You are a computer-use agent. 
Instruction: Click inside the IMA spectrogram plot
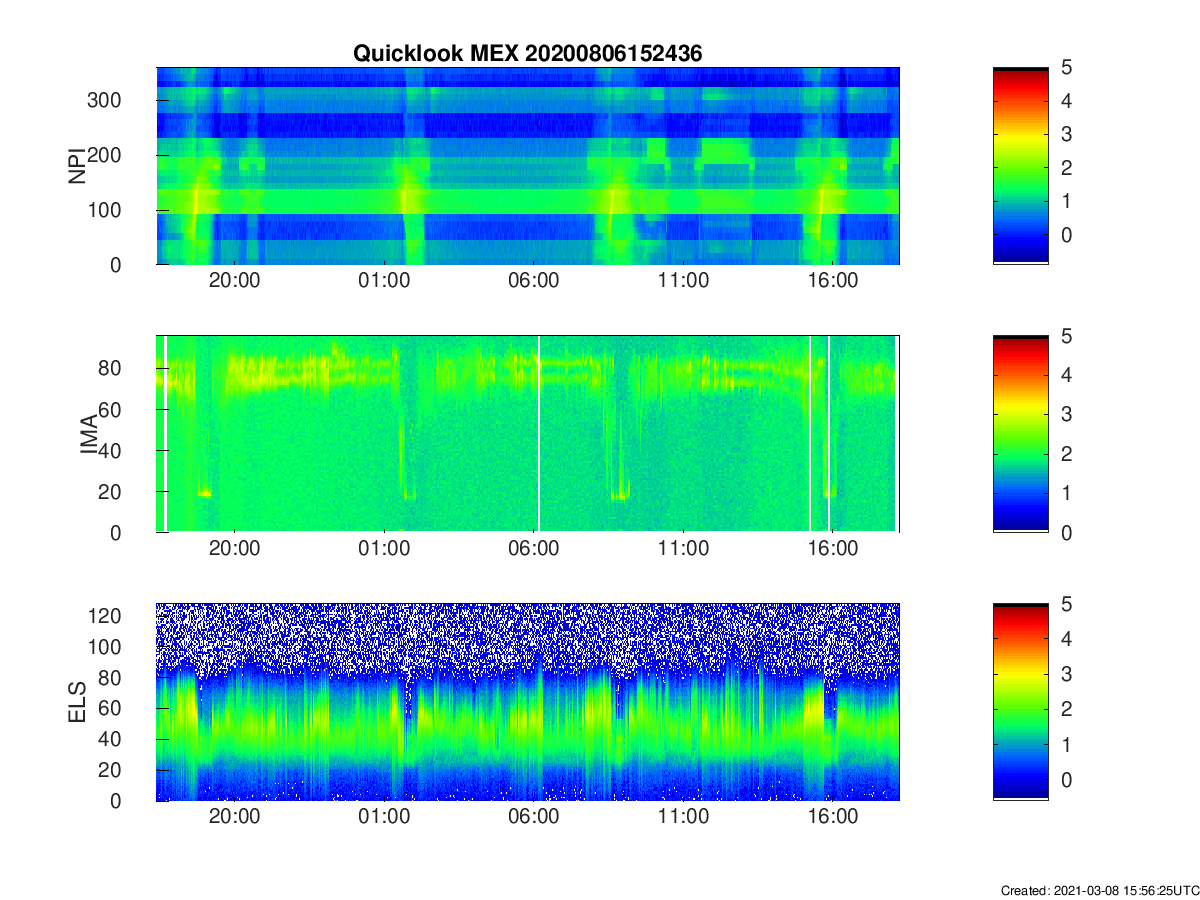(x=528, y=434)
